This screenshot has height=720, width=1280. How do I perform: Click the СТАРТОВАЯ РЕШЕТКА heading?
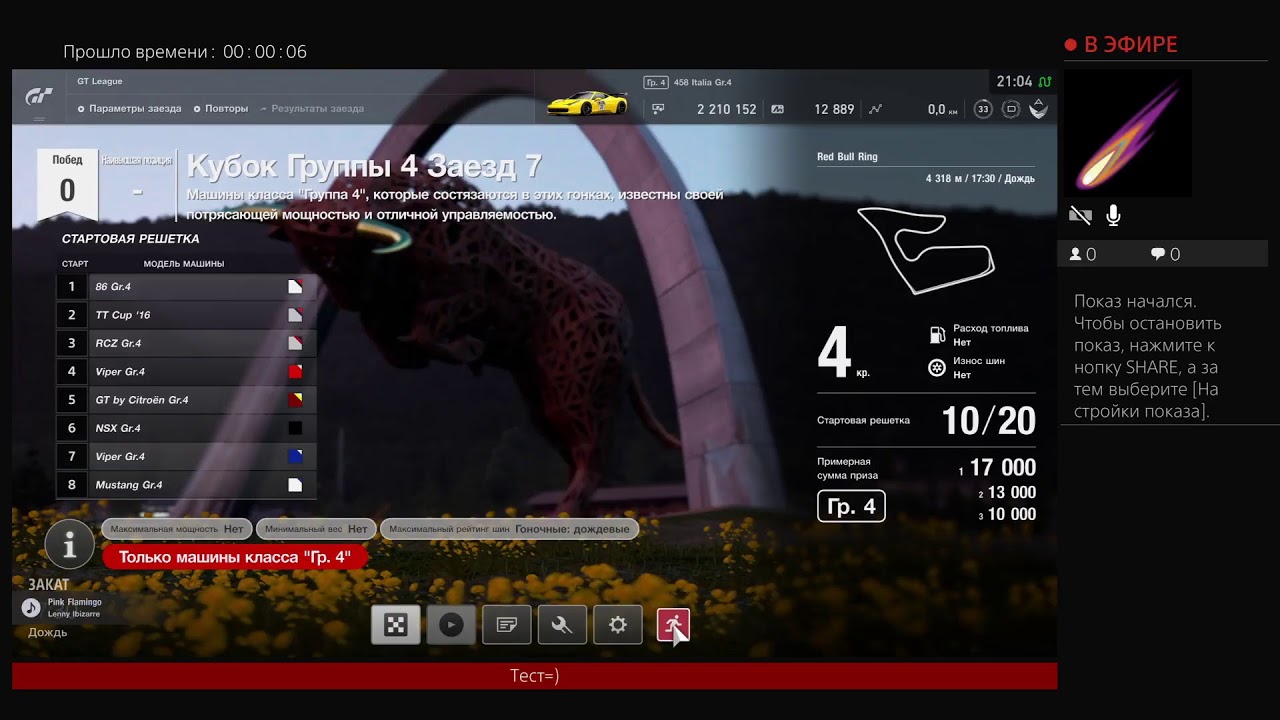(131, 239)
